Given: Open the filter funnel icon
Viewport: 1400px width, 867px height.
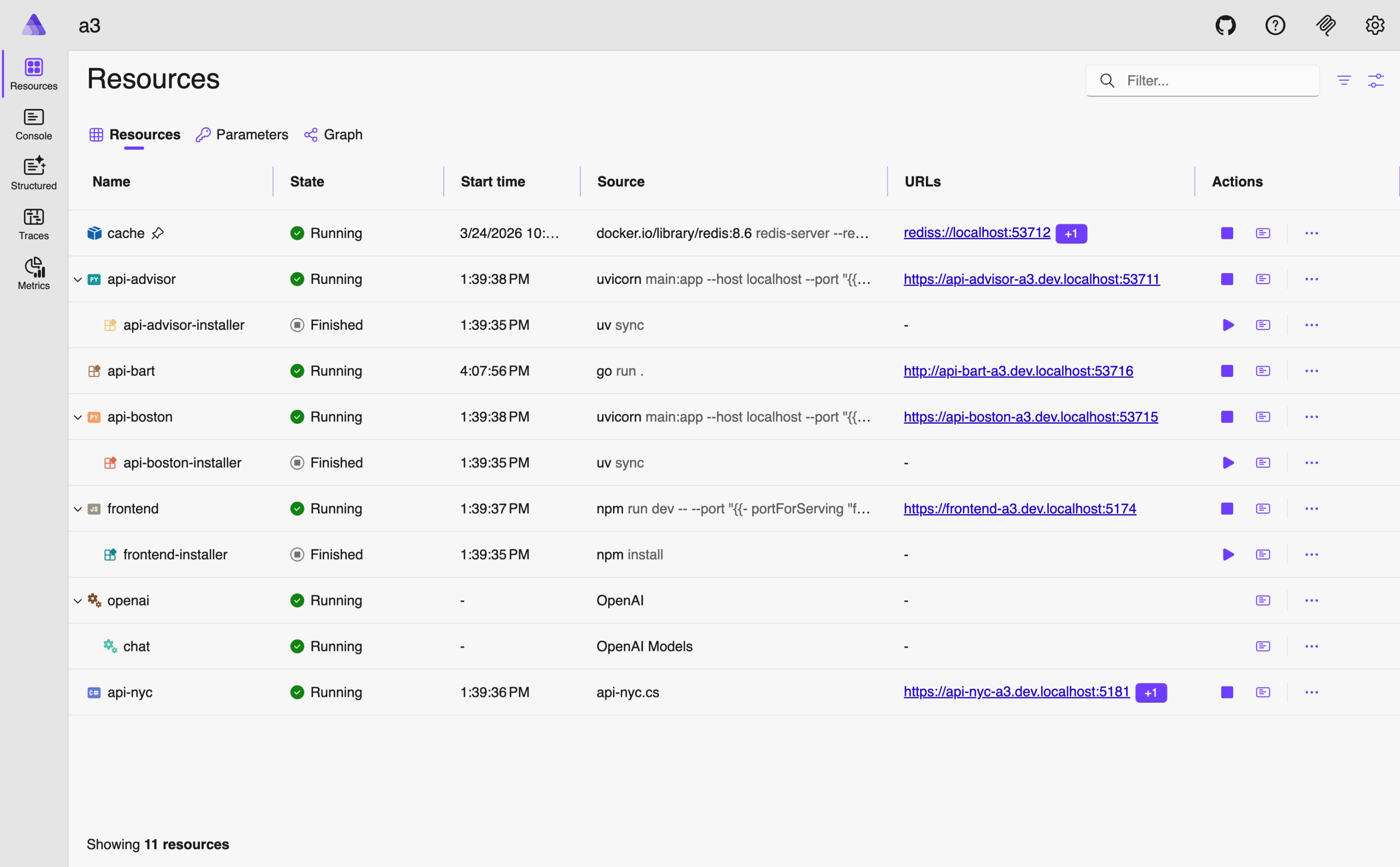Looking at the screenshot, I should pyautogui.click(x=1344, y=80).
